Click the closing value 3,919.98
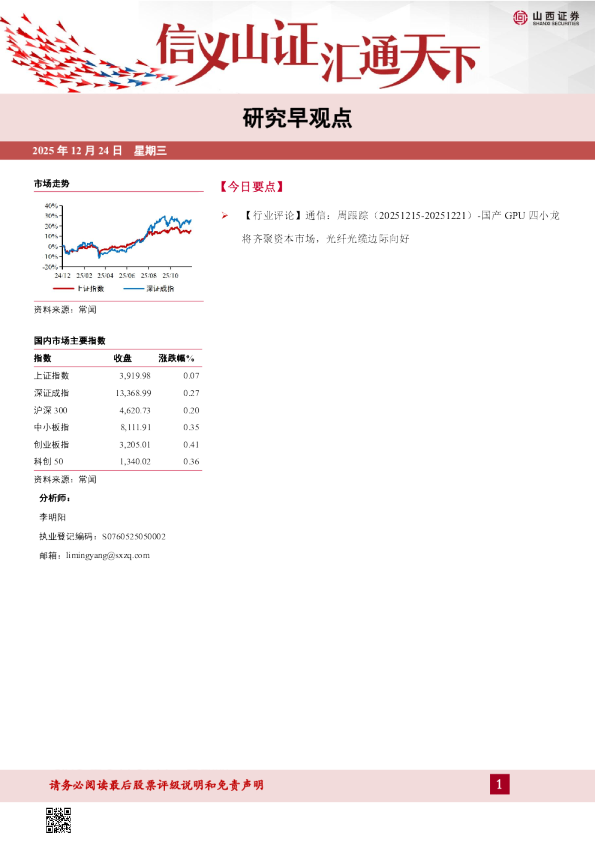Screen dimensions: 595x842 (135, 376)
